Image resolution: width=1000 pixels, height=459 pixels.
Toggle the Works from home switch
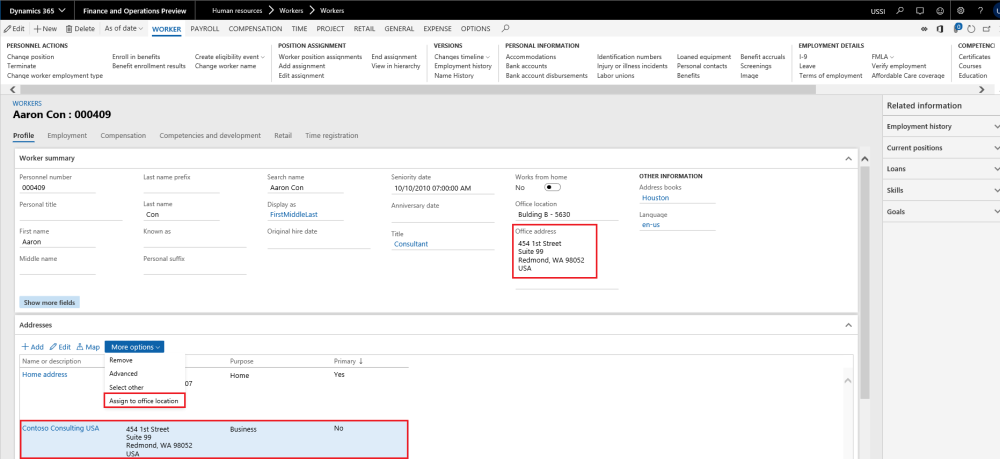coord(551,187)
